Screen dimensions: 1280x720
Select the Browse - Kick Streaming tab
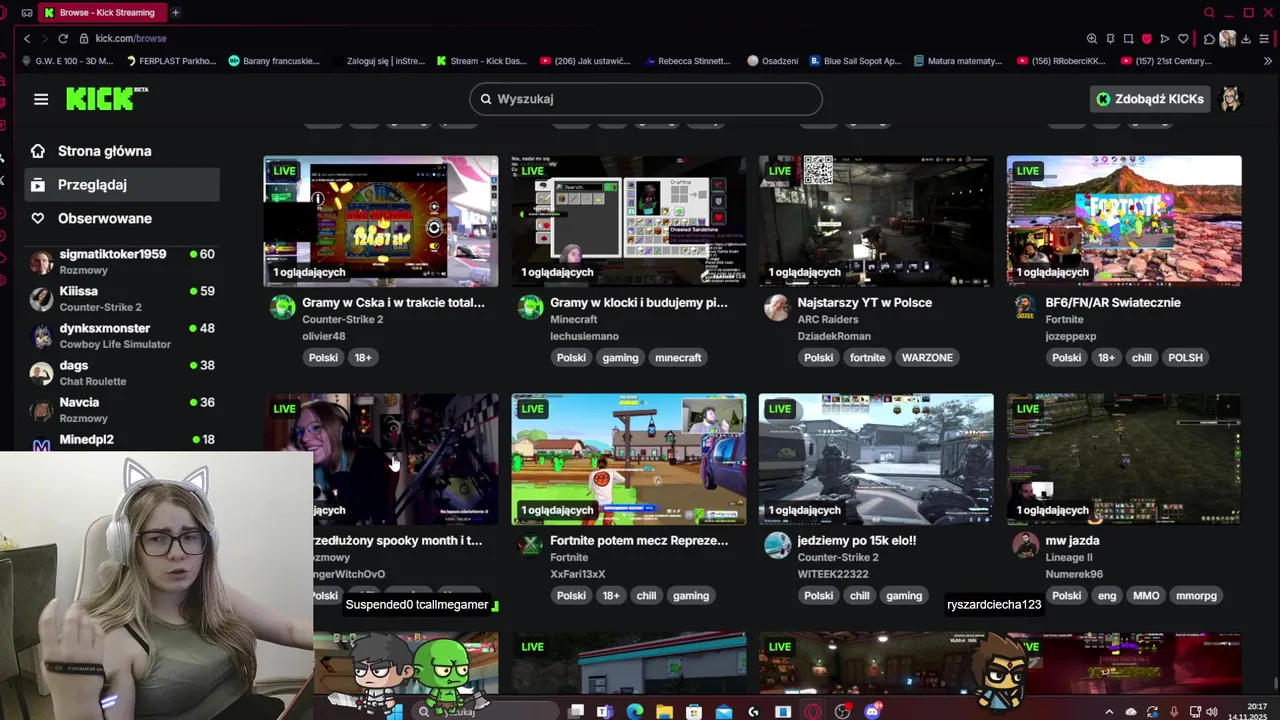pyautogui.click(x=100, y=12)
